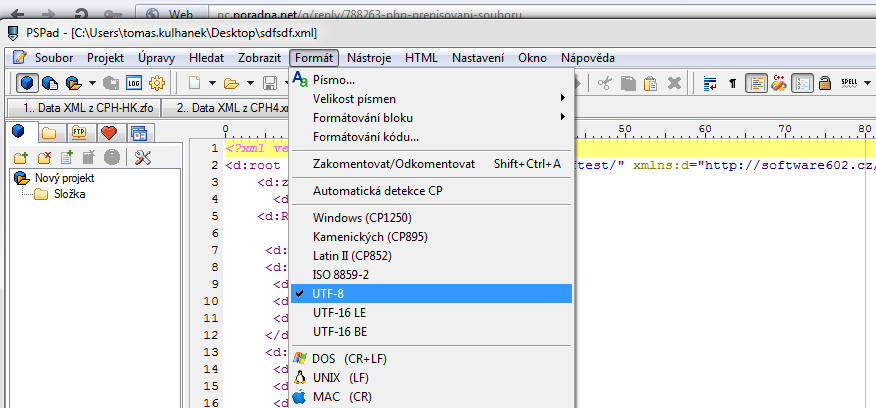Click the remove folder icon with red X
Image resolution: width=876 pixels, height=408 pixels.
pyautogui.click(x=44, y=158)
